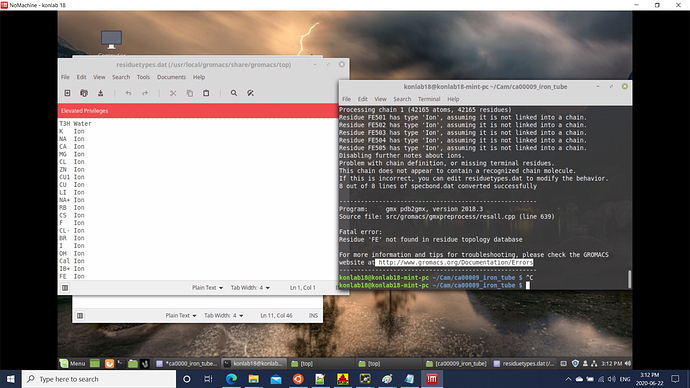Click the ENG language indicator in Windows tray

tap(625, 379)
